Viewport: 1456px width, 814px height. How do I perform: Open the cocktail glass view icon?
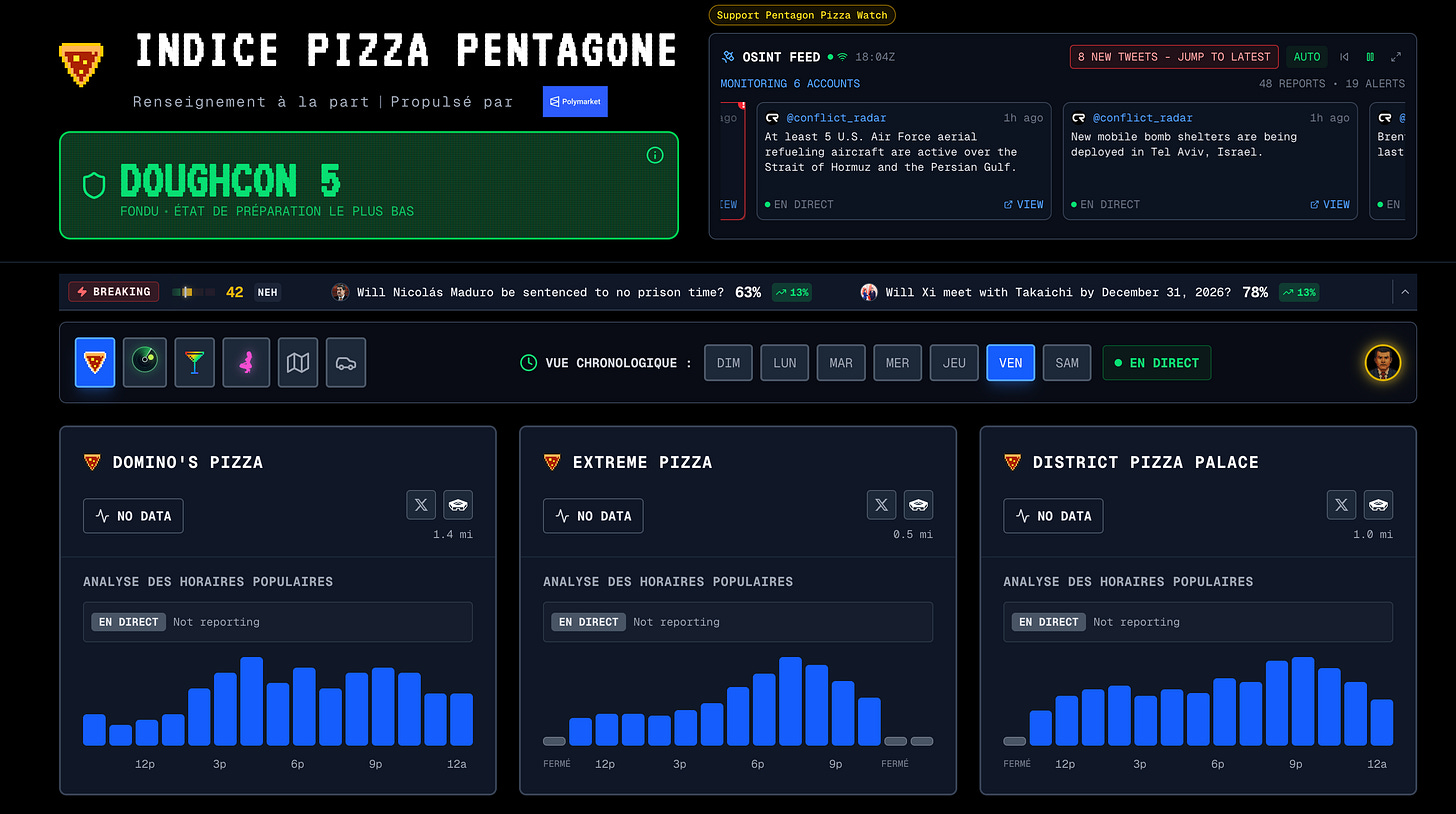195,362
